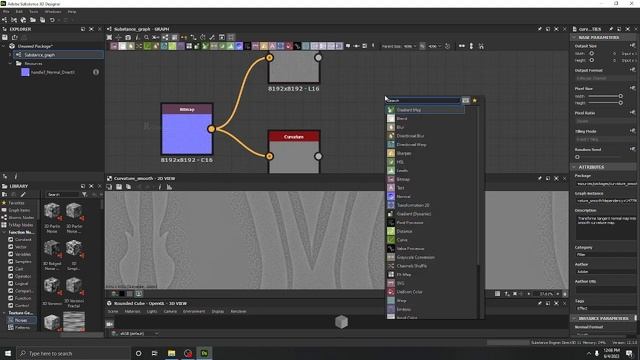Click info icon in 2D View toolbar
The image size is (640, 360).
tap(160, 187)
